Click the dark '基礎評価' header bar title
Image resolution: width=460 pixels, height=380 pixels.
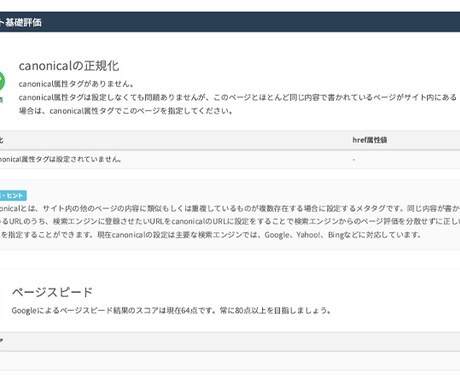21,22
